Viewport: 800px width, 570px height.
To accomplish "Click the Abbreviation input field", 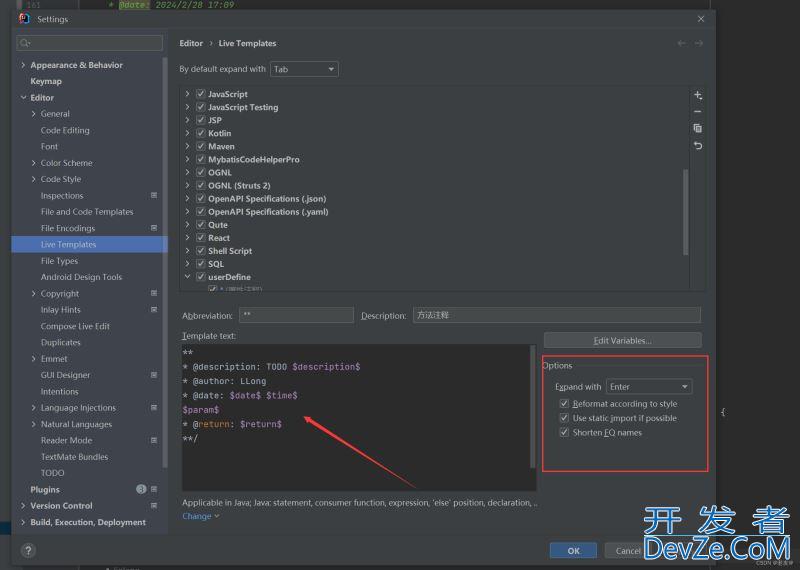I will [296, 315].
